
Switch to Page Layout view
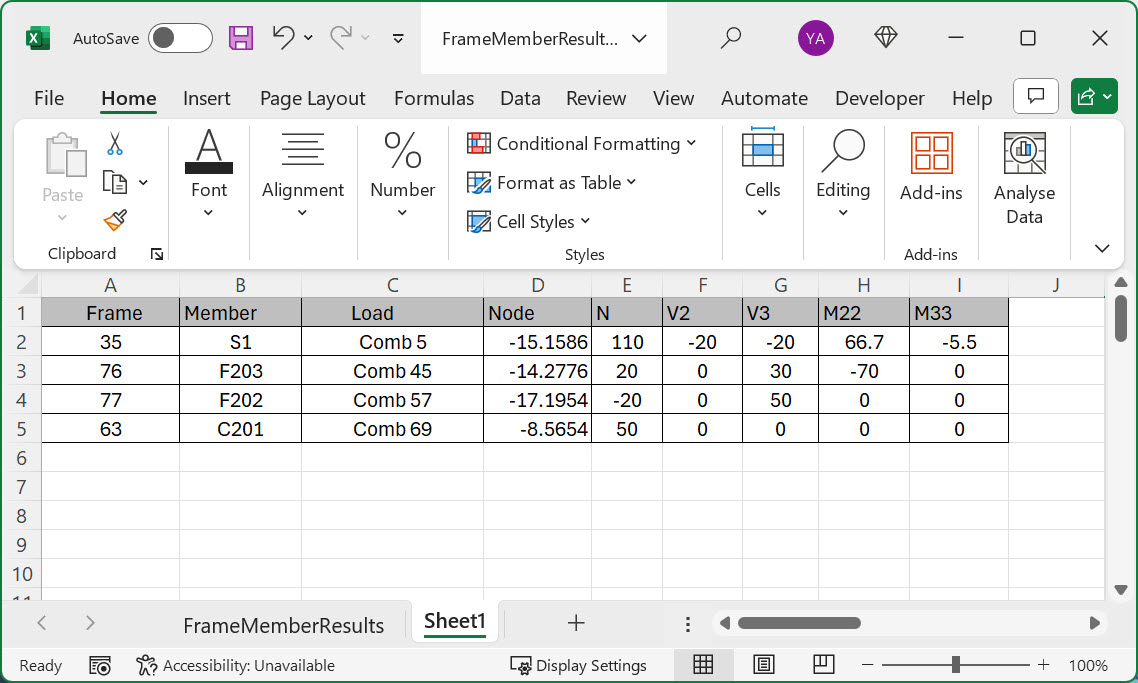[x=764, y=665]
